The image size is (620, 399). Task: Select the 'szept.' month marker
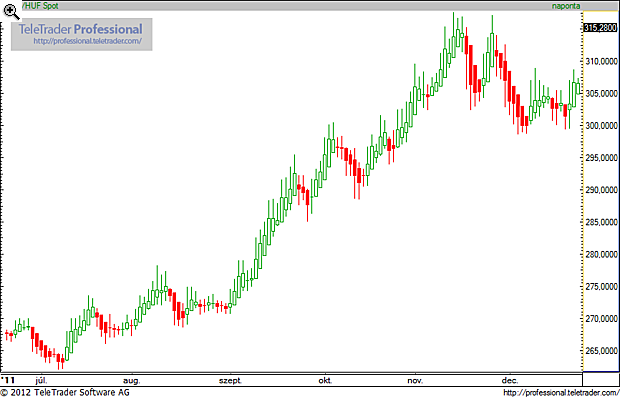tap(231, 380)
